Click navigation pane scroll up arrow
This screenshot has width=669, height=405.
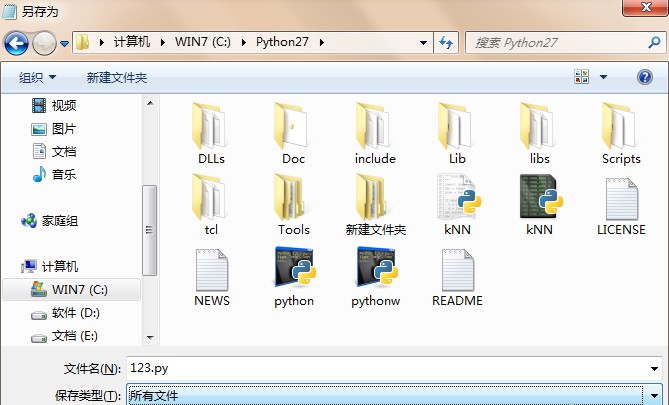[x=150, y=103]
